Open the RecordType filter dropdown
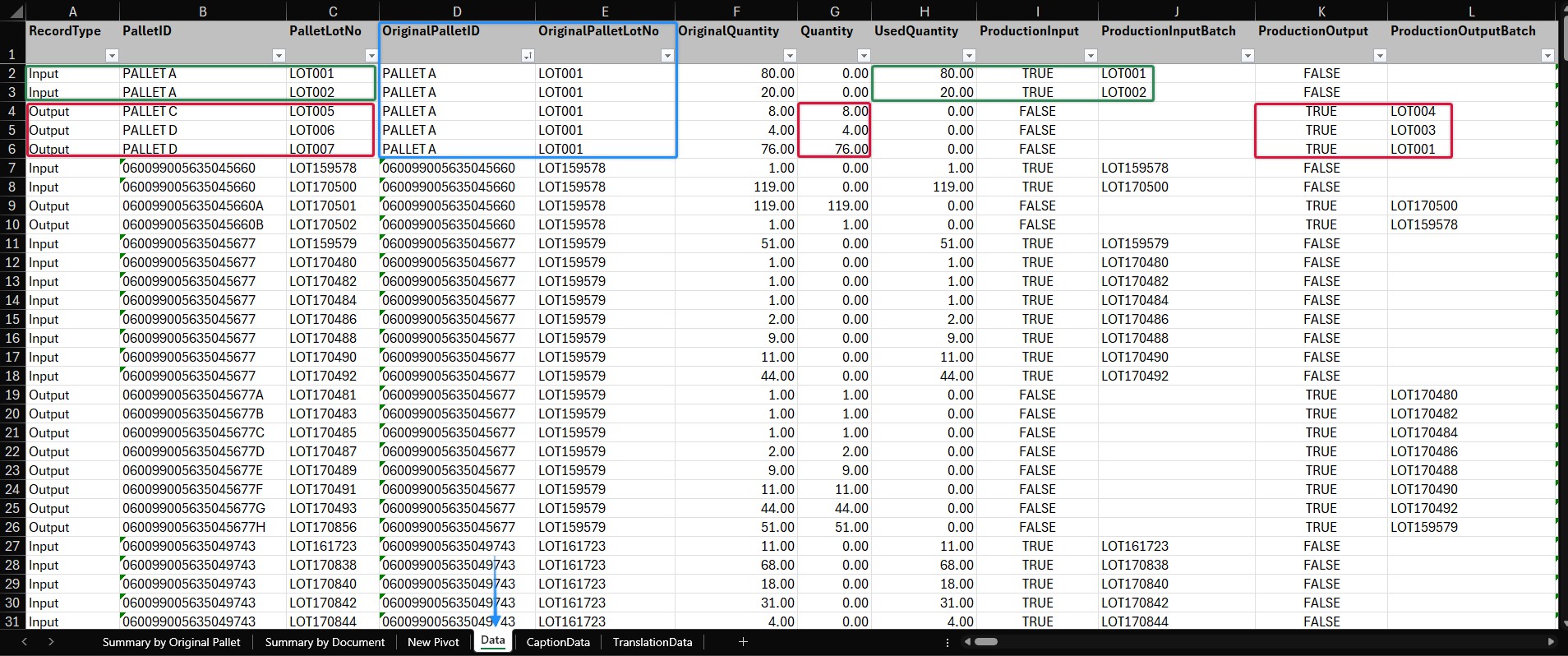This screenshot has width=1568, height=656. point(112,56)
